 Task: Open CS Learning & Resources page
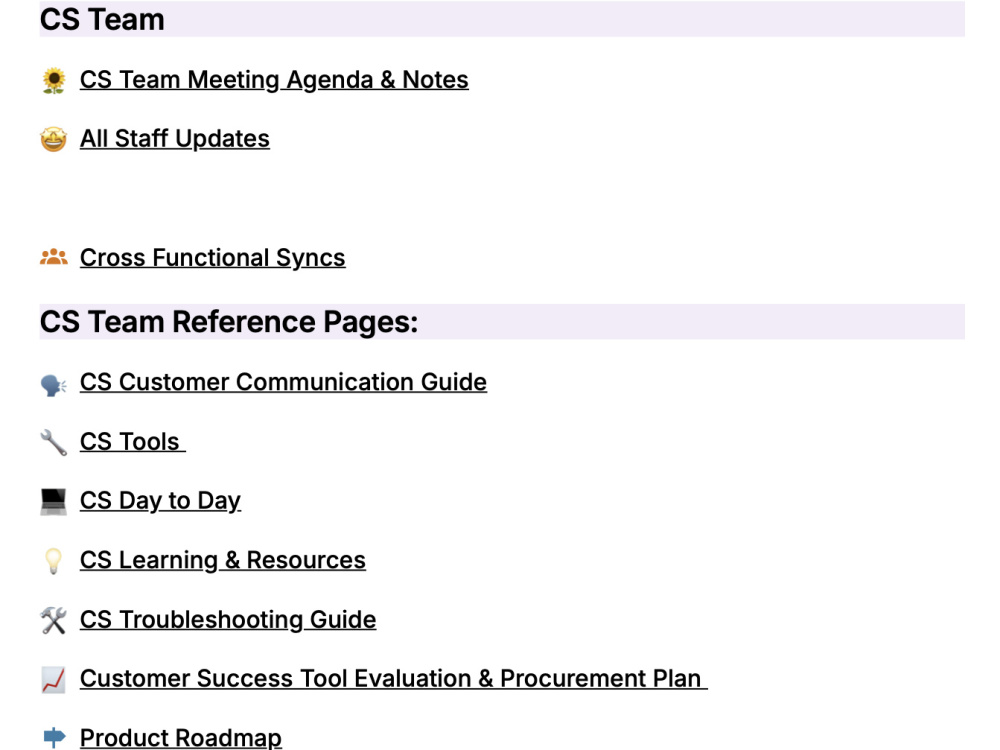[223, 561]
